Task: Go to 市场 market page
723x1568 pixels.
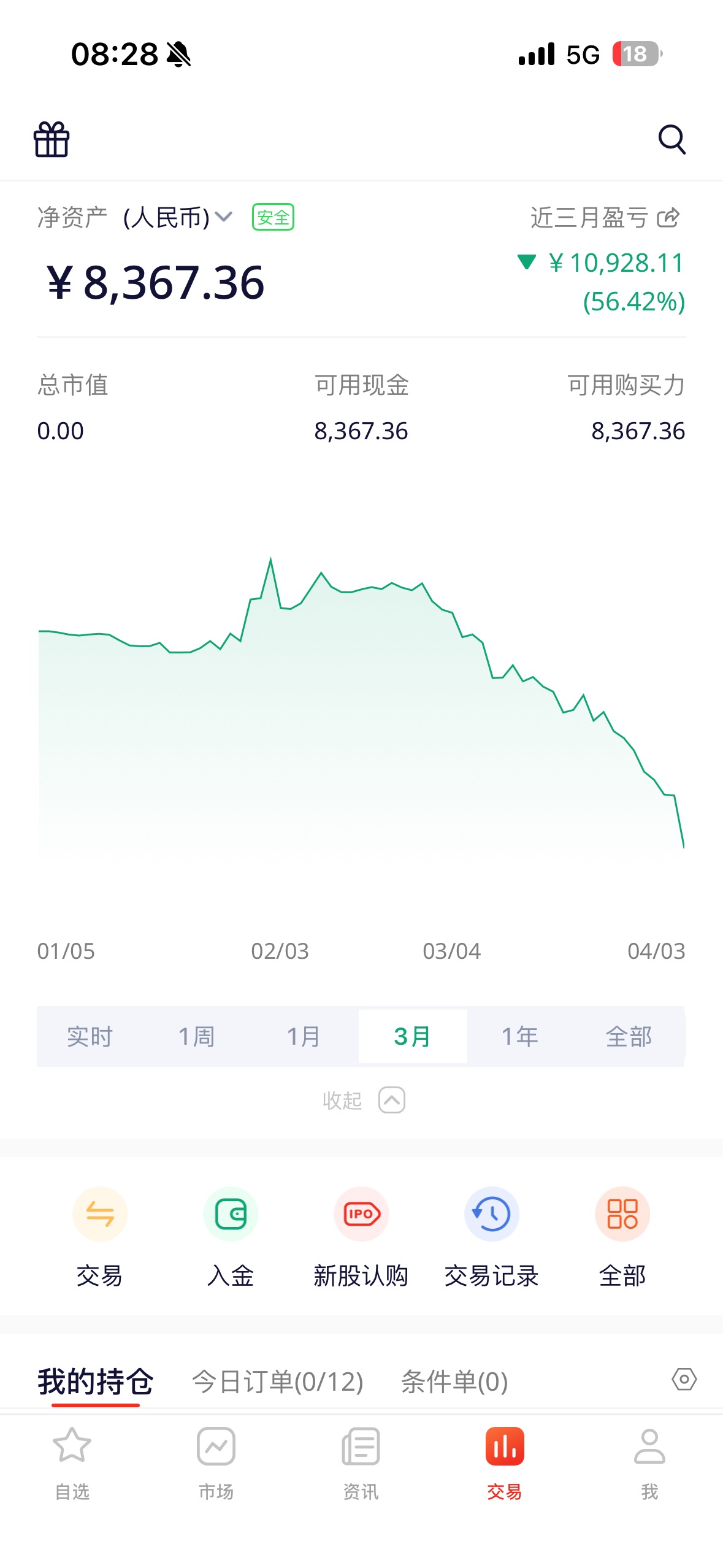Action: point(216,1464)
